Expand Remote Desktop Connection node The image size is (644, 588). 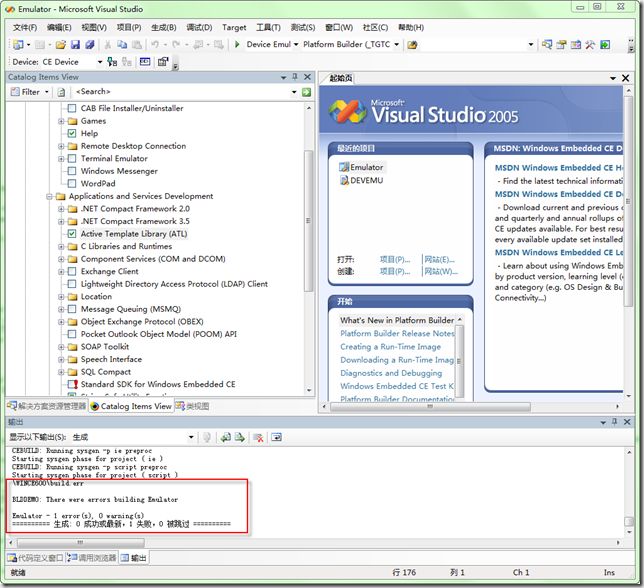[61, 146]
